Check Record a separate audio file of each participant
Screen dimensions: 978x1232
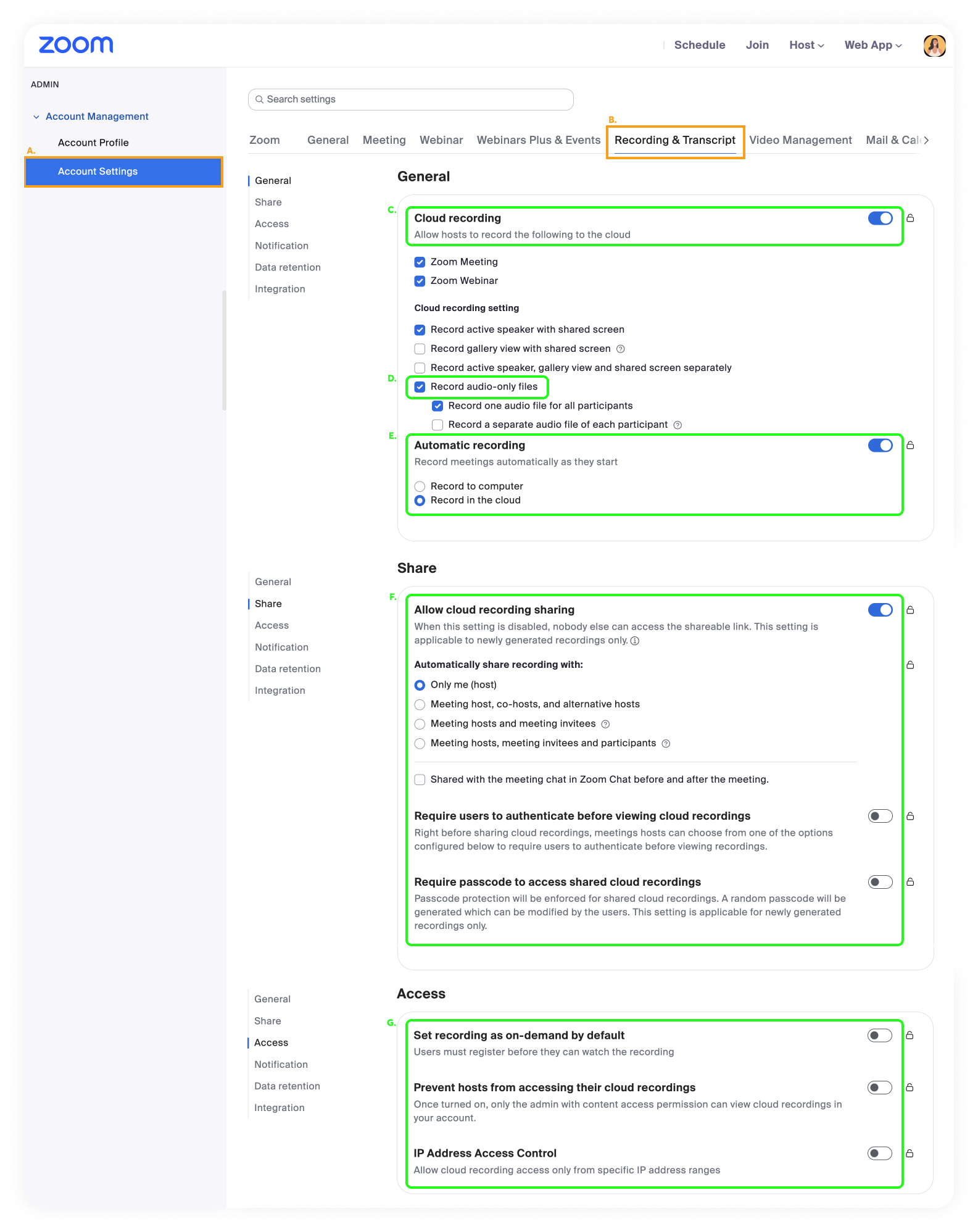point(437,425)
